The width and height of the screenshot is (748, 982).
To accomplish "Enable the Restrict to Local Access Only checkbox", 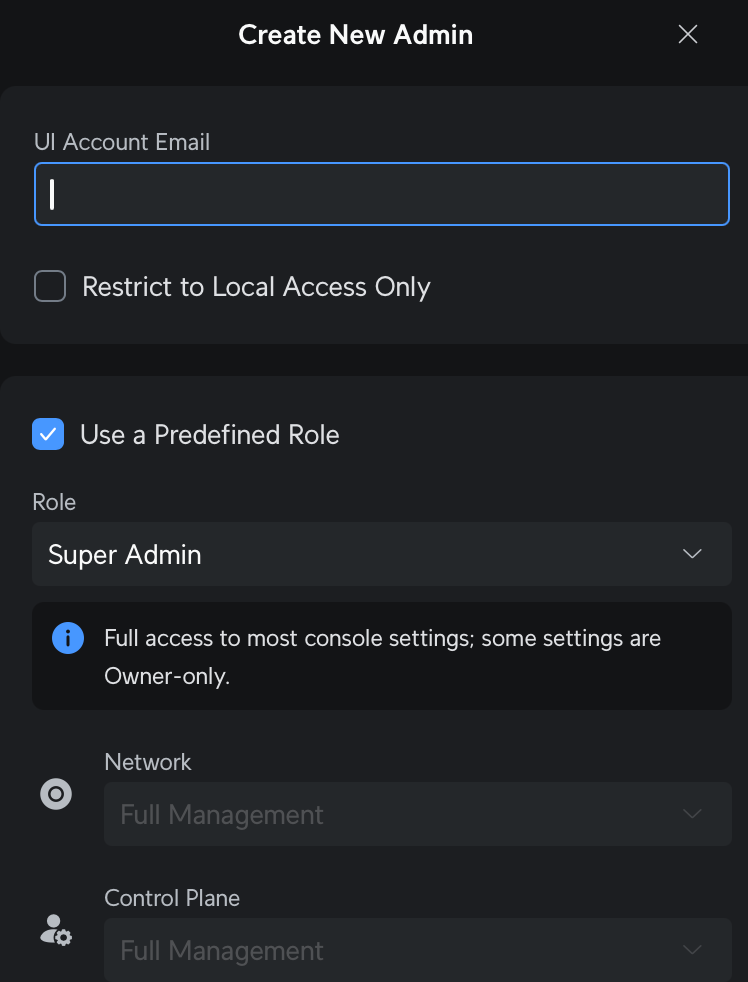I will [x=50, y=287].
